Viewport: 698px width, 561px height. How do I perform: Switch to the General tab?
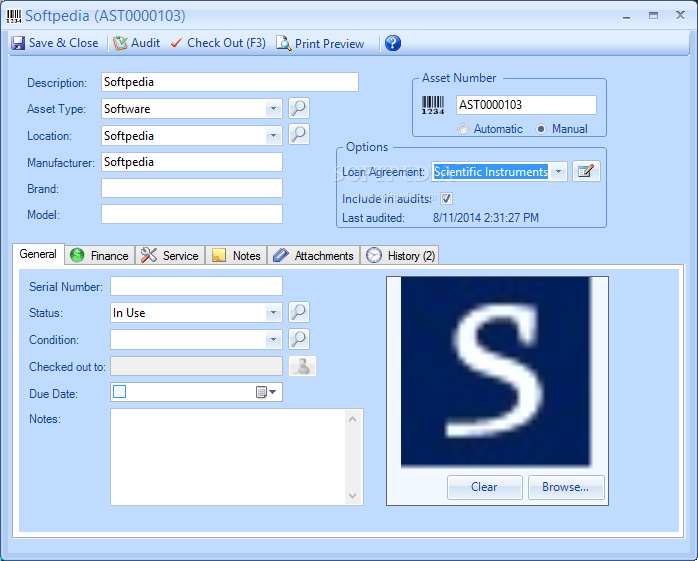coord(38,254)
